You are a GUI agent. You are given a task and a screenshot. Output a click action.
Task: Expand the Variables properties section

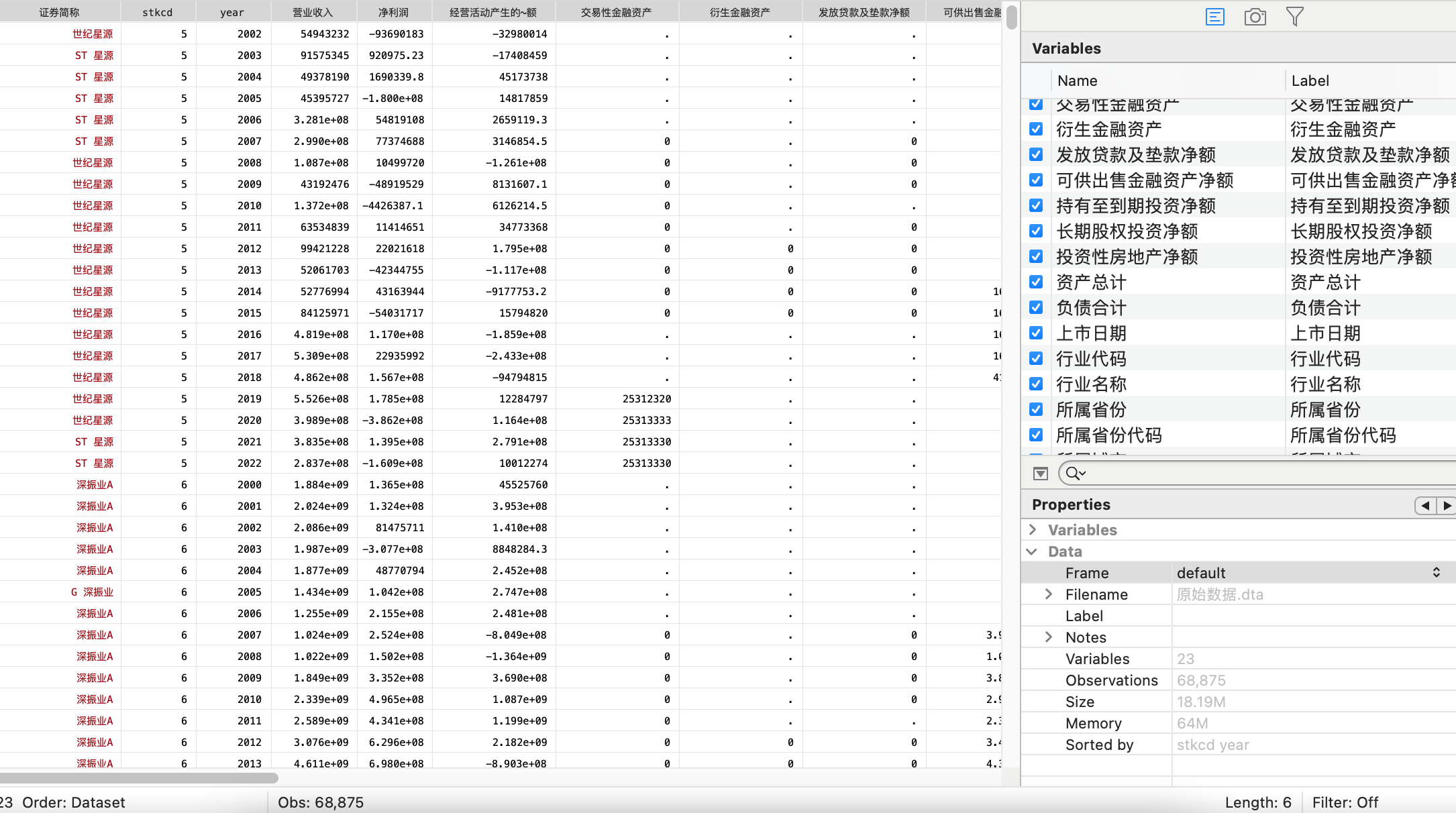(x=1033, y=530)
